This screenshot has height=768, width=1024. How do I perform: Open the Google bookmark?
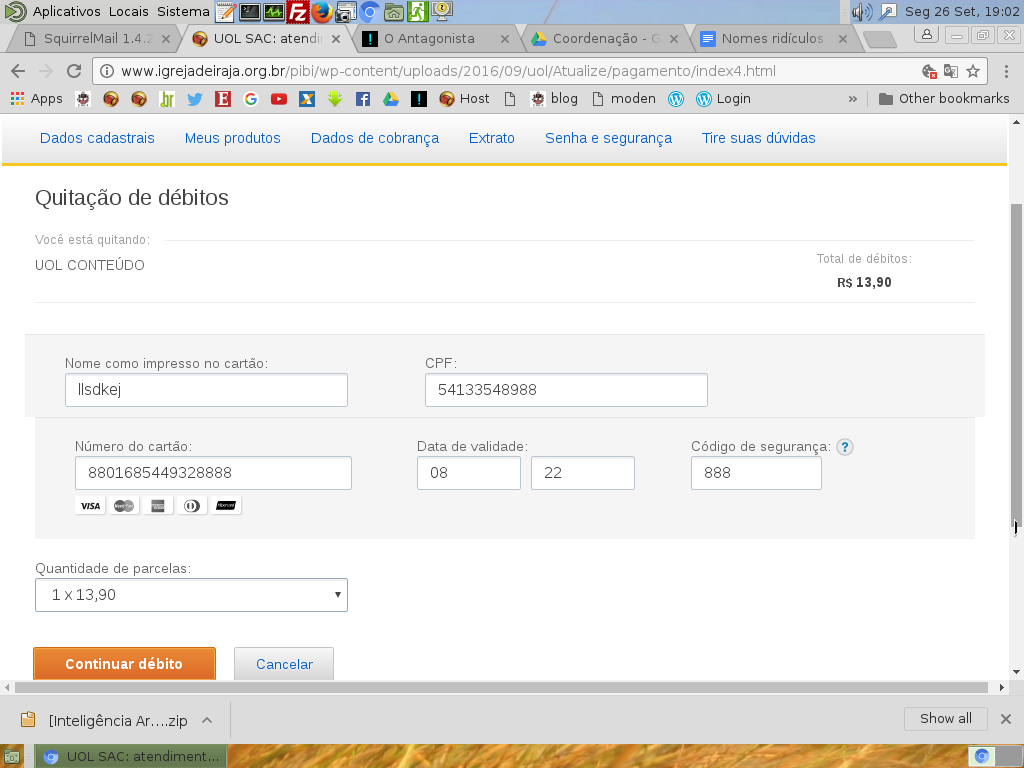251,99
